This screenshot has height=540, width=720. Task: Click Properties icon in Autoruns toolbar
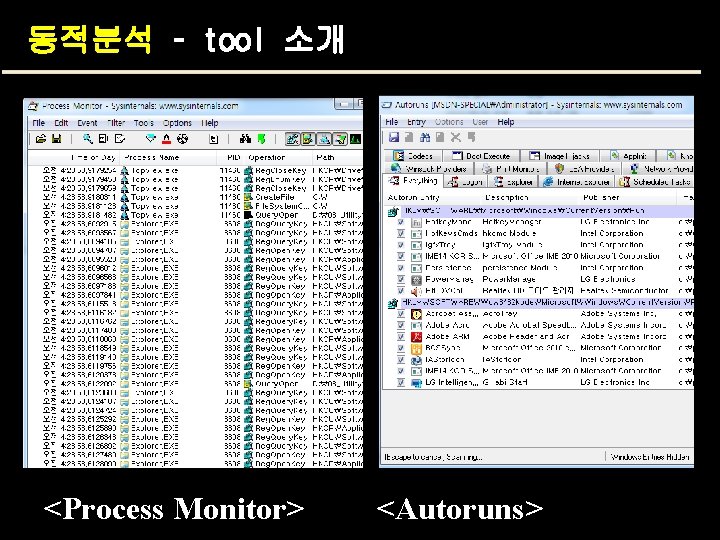tap(440, 137)
